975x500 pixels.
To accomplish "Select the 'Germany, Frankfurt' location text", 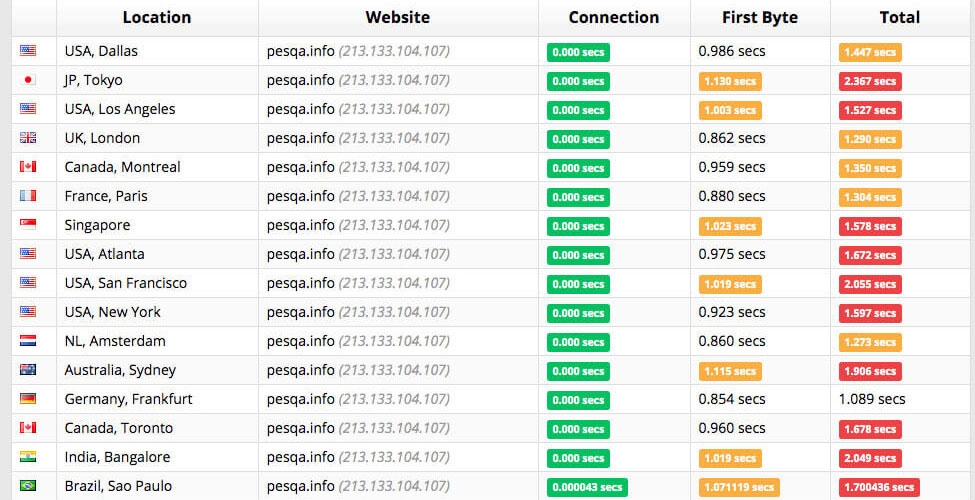I will [129, 399].
